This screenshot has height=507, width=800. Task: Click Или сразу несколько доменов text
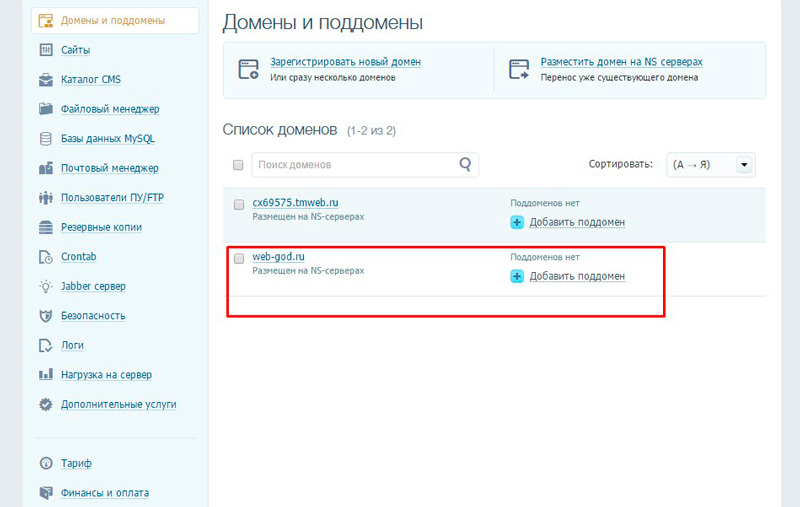coord(333,78)
